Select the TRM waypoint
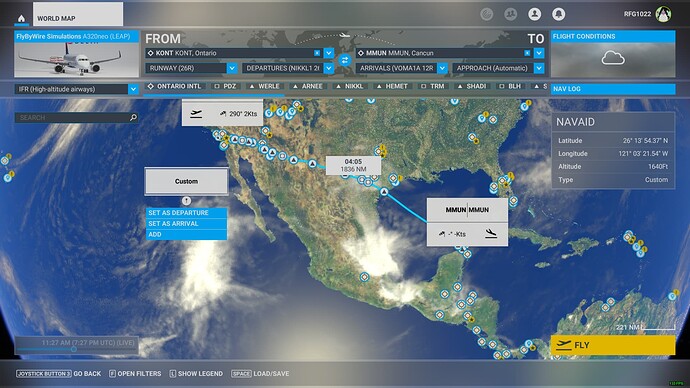This screenshot has width=690, height=388. click(433, 86)
